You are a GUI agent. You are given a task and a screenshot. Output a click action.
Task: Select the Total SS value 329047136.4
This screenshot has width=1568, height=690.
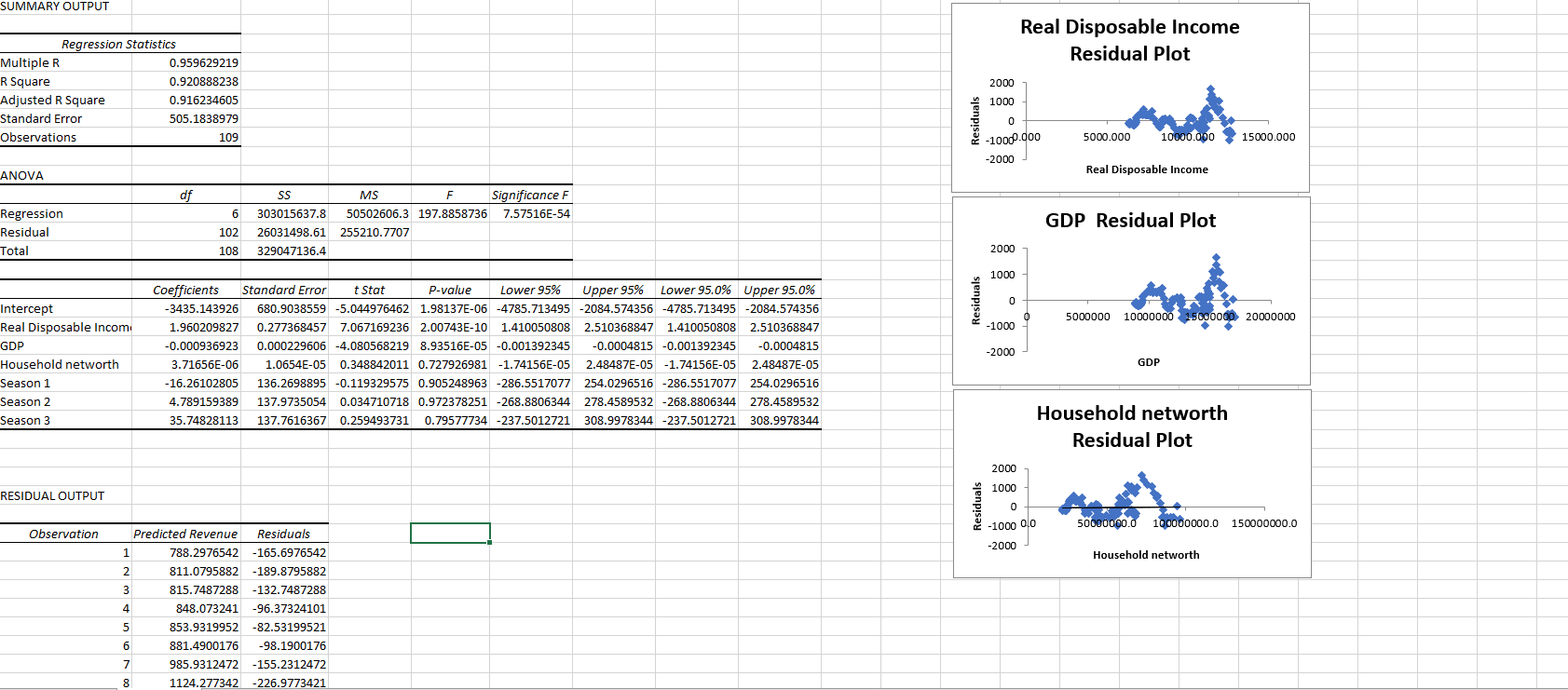pos(292,251)
